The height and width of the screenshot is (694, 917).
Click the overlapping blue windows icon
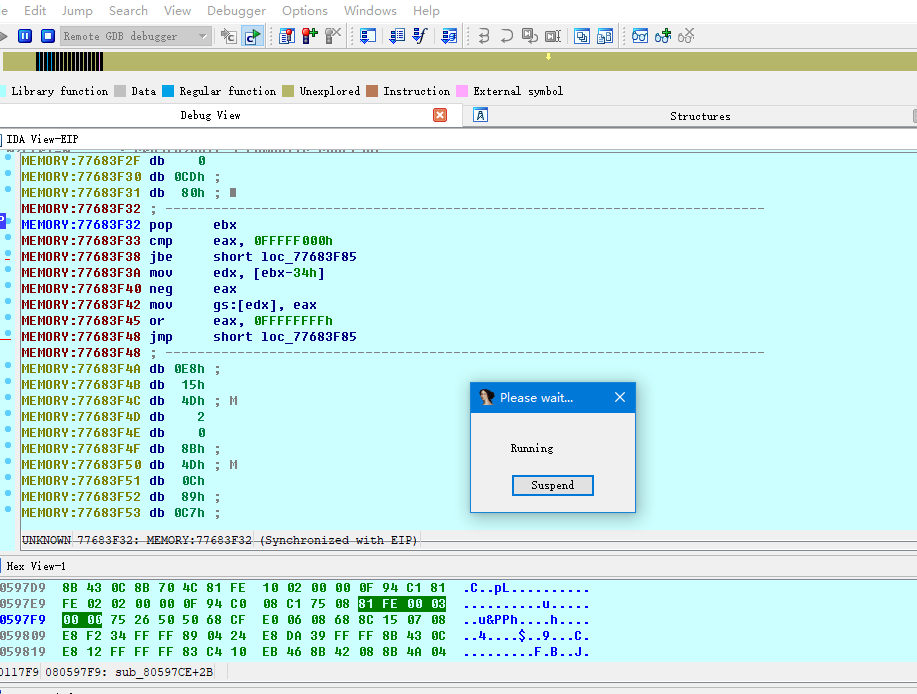(582, 36)
